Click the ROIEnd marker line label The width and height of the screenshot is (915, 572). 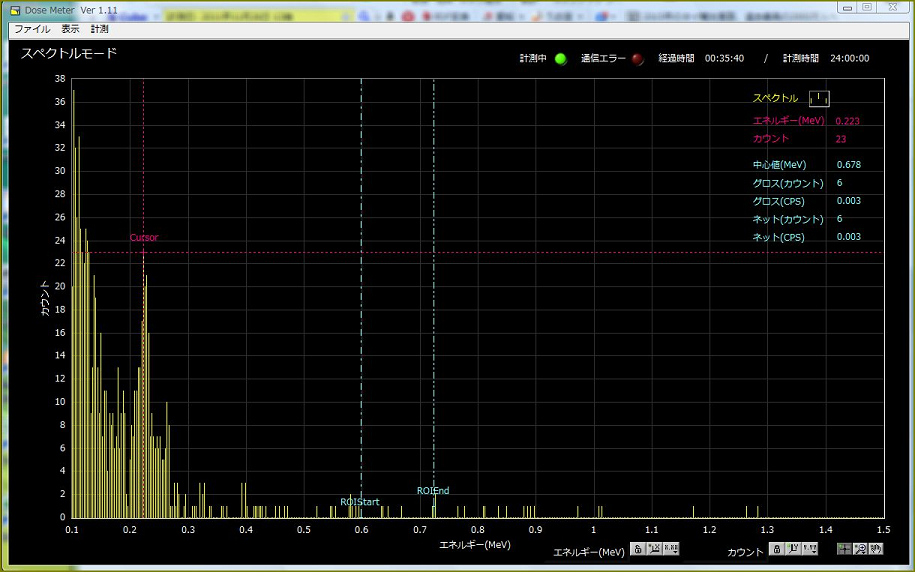[x=433, y=491]
